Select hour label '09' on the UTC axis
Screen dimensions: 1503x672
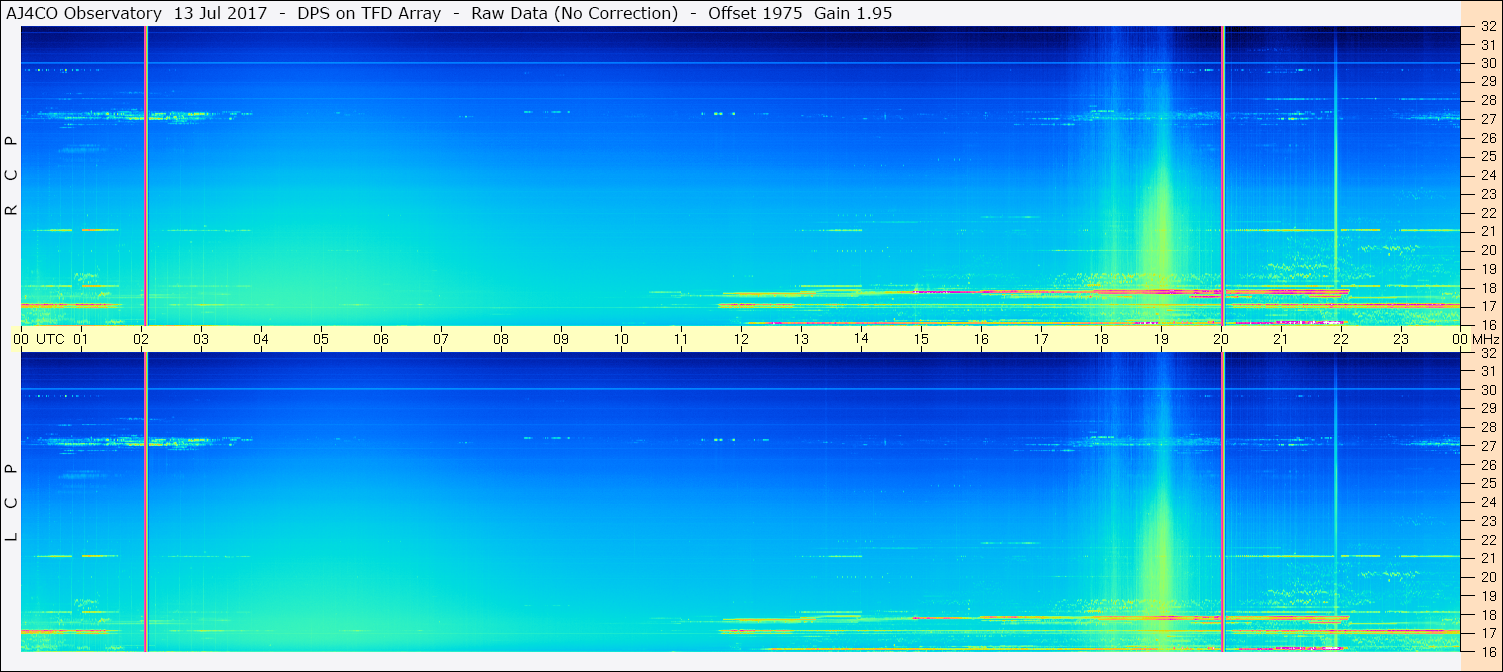[x=561, y=339]
